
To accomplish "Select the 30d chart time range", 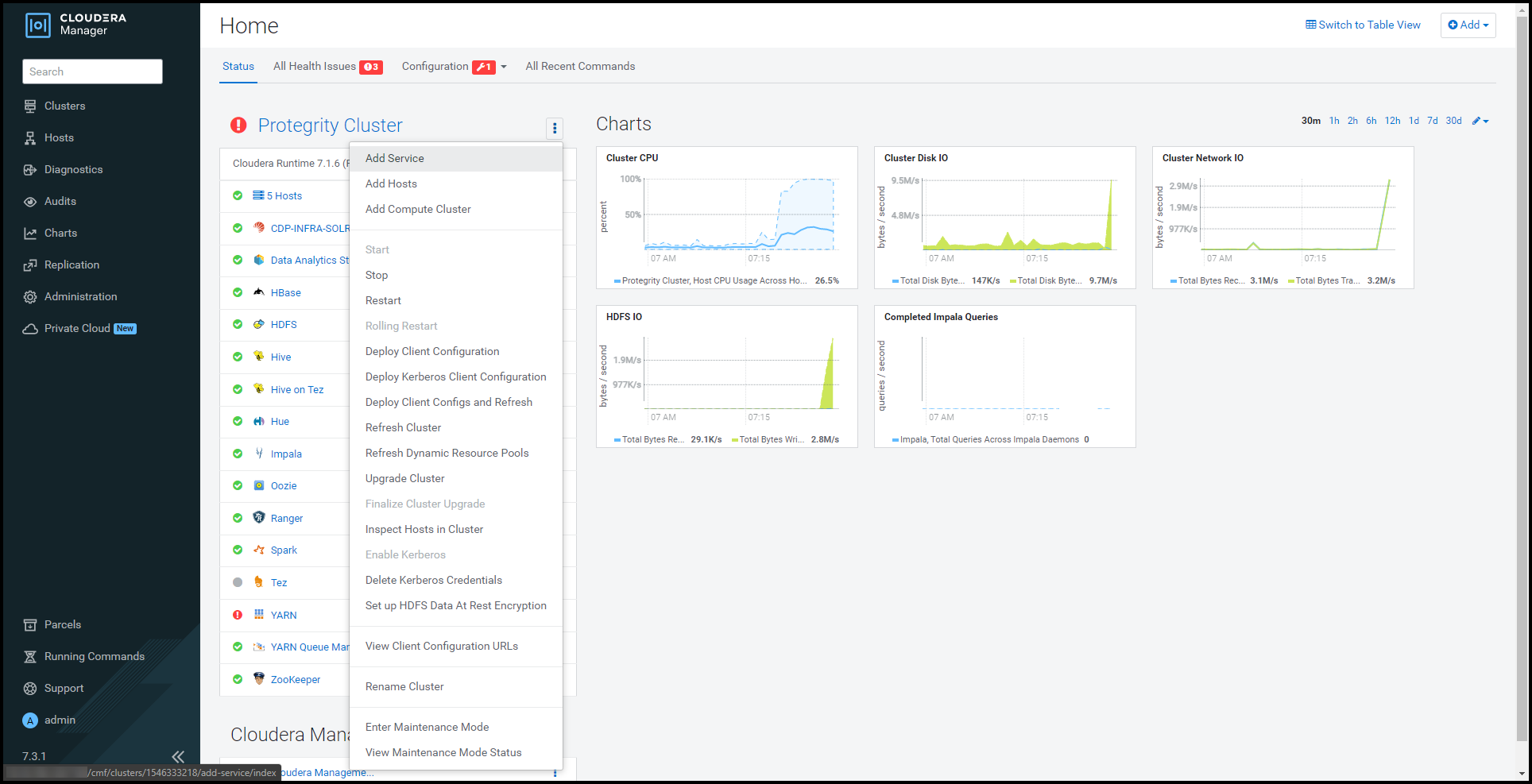I will [1453, 121].
